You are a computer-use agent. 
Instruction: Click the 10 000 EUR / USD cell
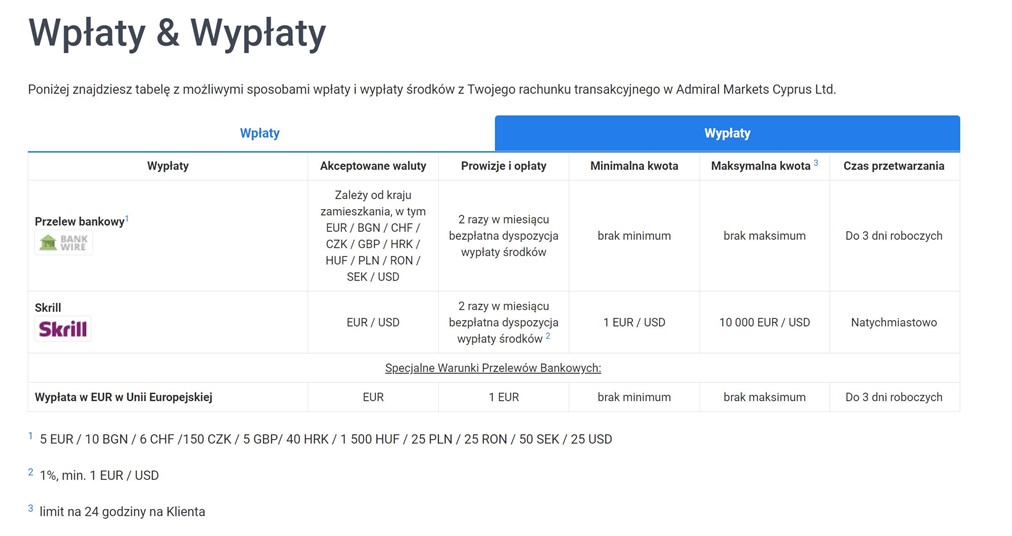click(764, 323)
